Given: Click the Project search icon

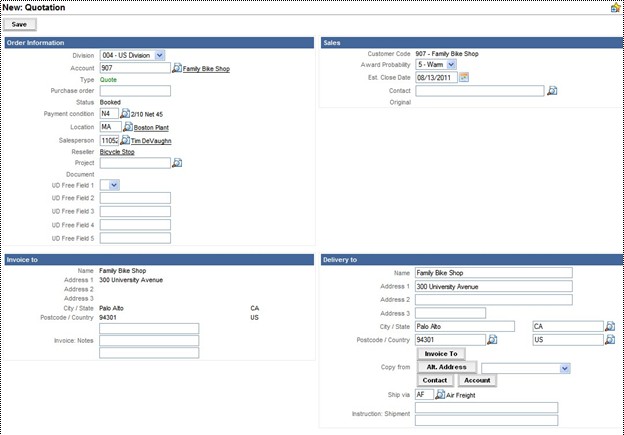Looking at the screenshot, I should click(x=177, y=163).
